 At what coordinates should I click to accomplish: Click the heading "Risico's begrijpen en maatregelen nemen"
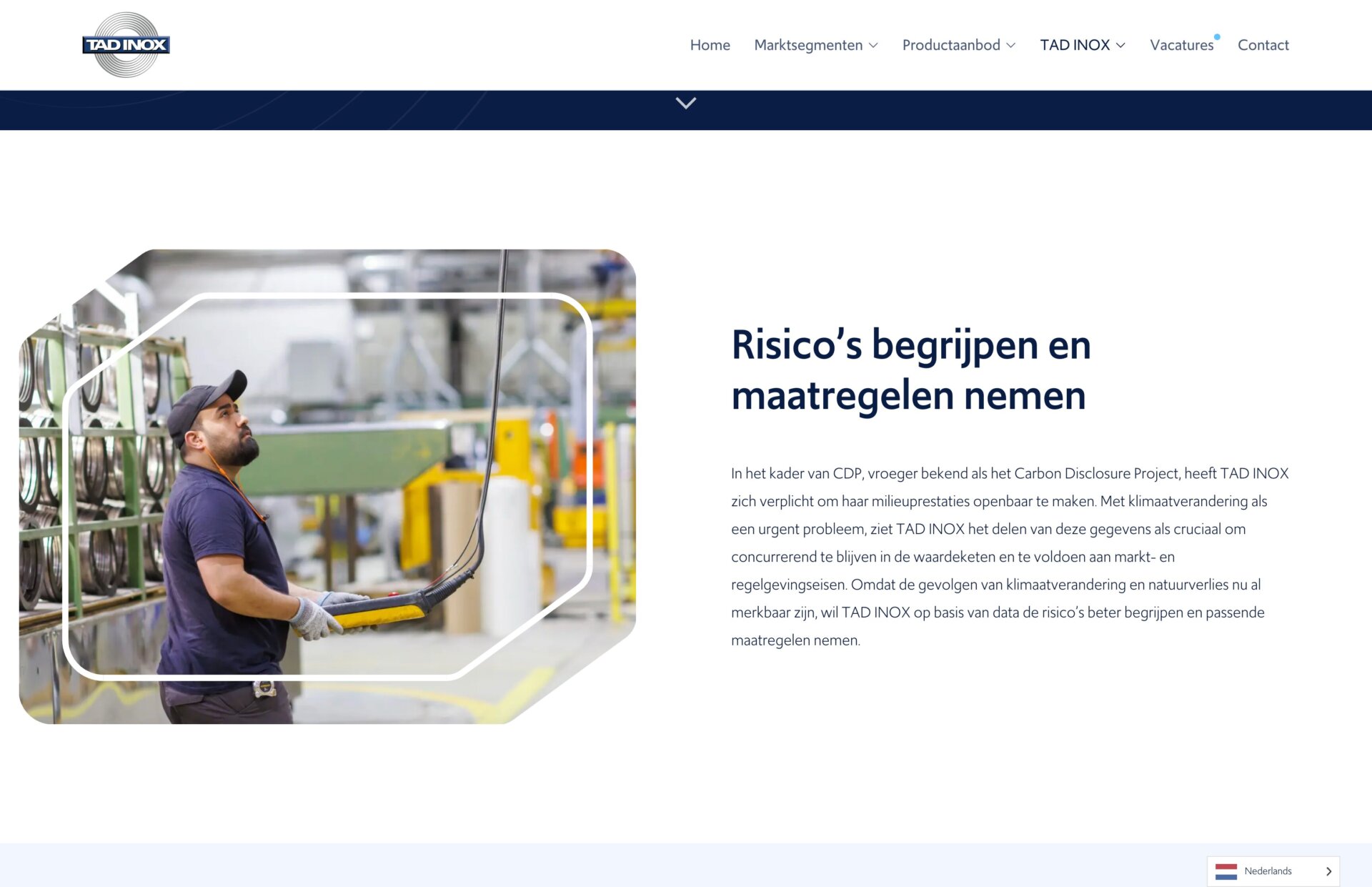[911, 370]
